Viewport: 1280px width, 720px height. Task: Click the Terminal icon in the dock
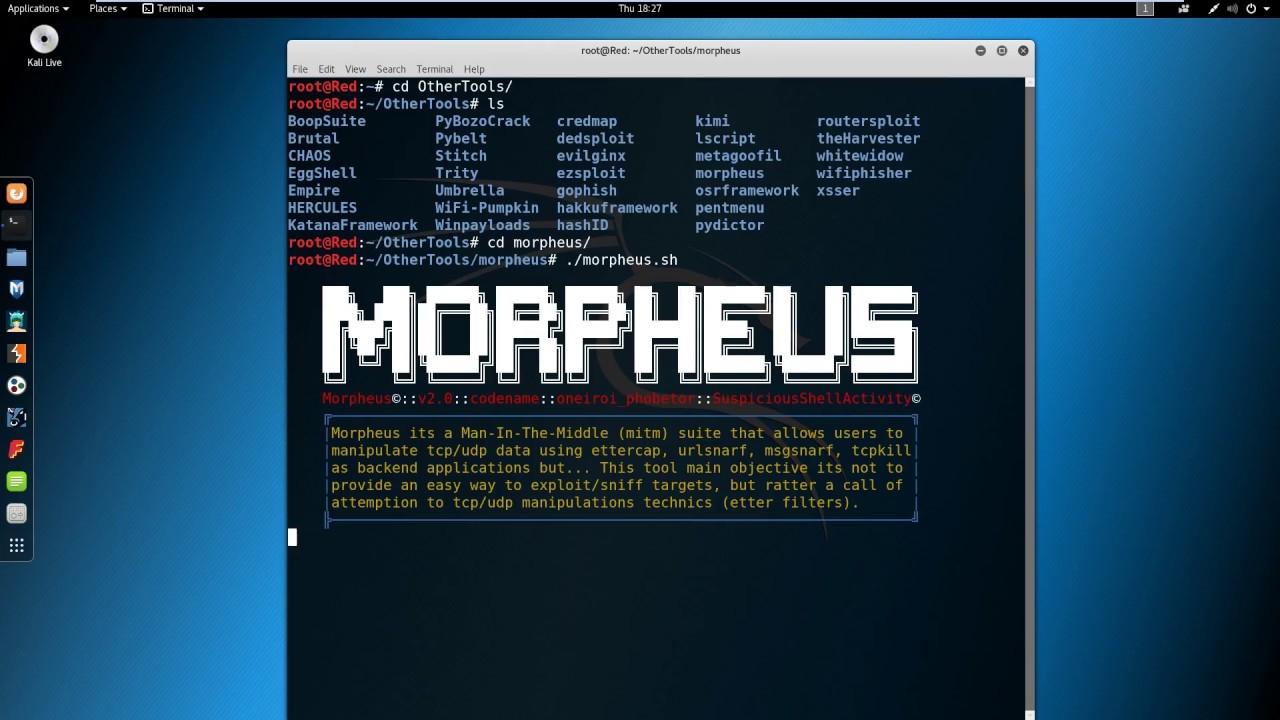pyautogui.click(x=16, y=225)
